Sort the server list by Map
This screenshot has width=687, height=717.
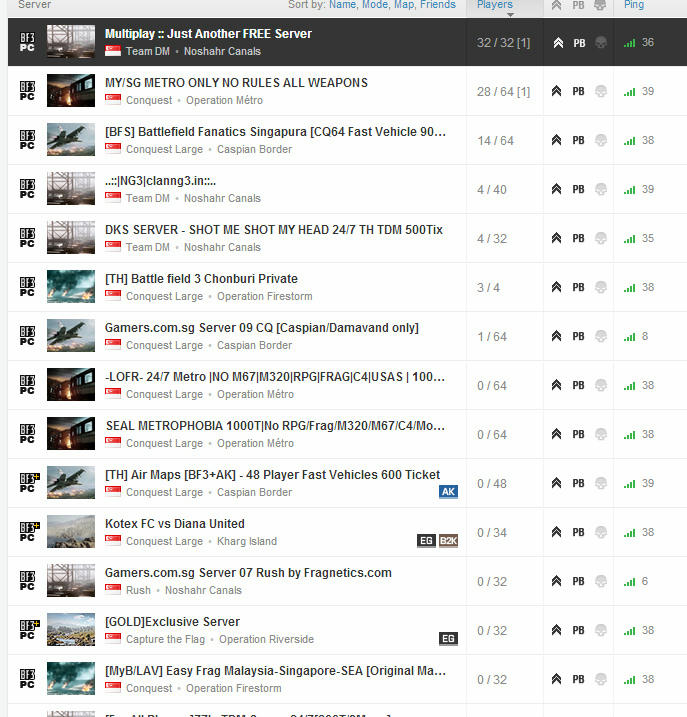pyautogui.click(x=404, y=5)
